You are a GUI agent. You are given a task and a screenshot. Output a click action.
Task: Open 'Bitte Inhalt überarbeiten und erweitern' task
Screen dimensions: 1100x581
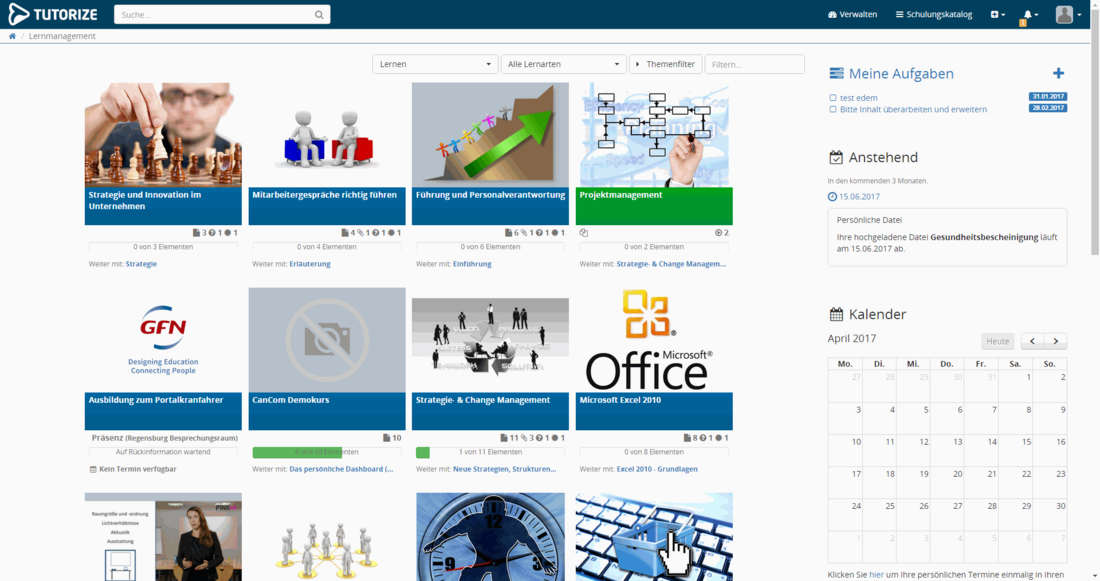pyautogui.click(x=913, y=109)
